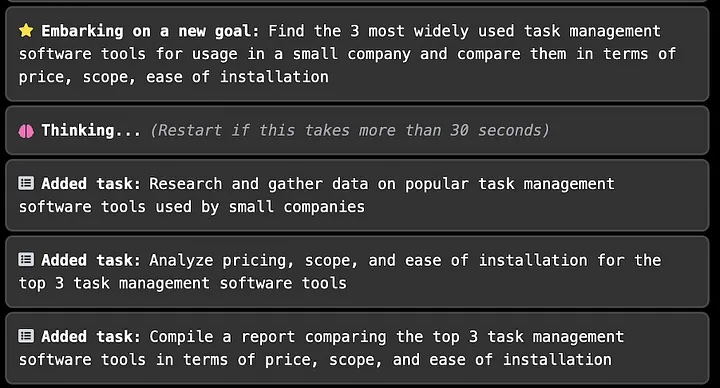The width and height of the screenshot is (720, 388).
Task: Open the 'Analyze pricing, scope, and ease' task message
Action: (357, 271)
